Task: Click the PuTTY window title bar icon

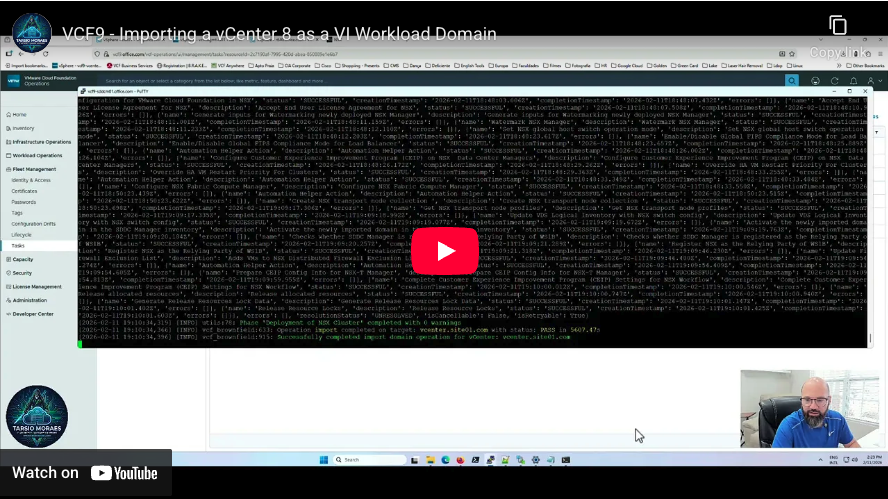Action: (x=83, y=91)
